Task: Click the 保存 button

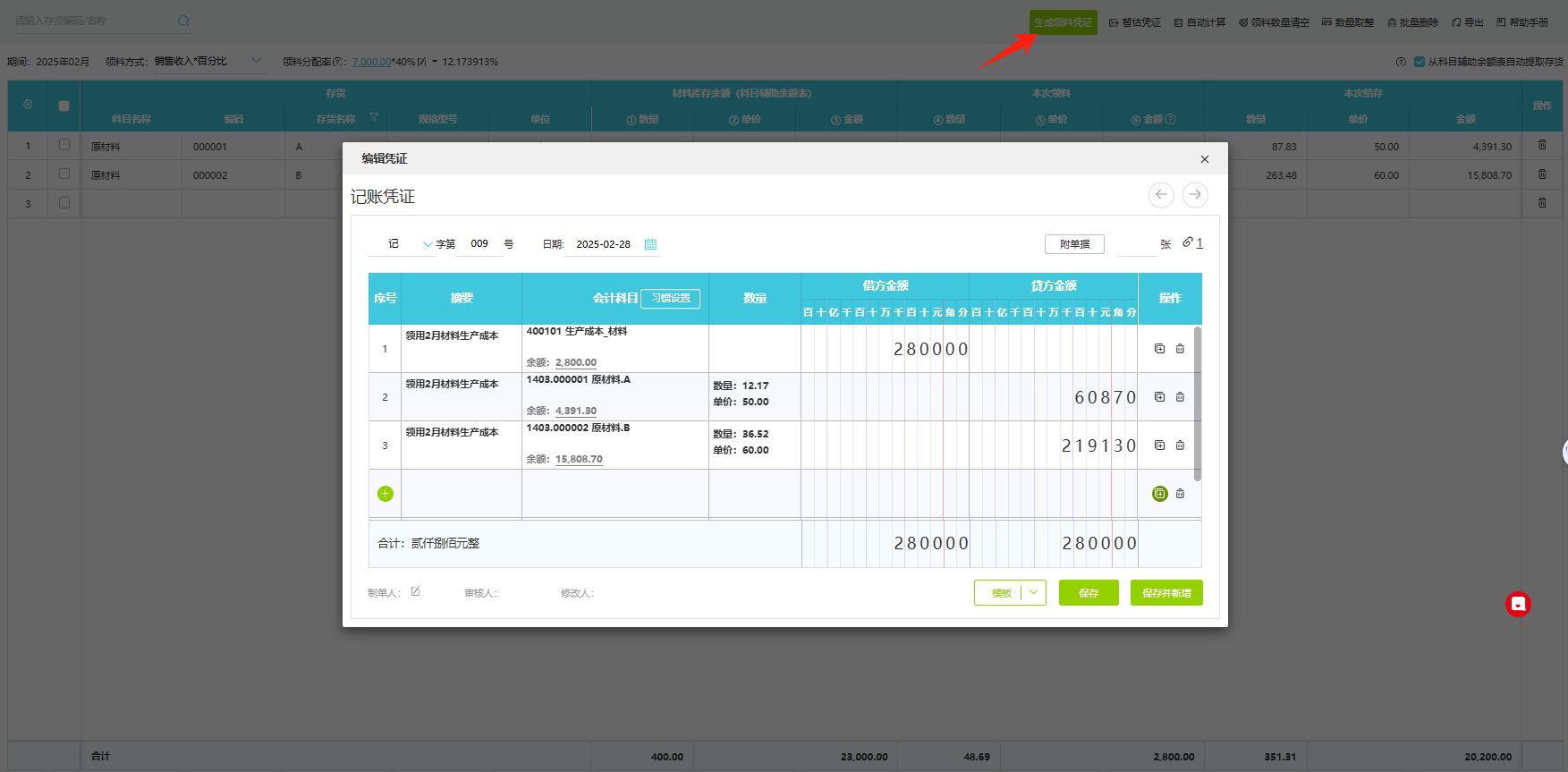Action: [x=1088, y=593]
